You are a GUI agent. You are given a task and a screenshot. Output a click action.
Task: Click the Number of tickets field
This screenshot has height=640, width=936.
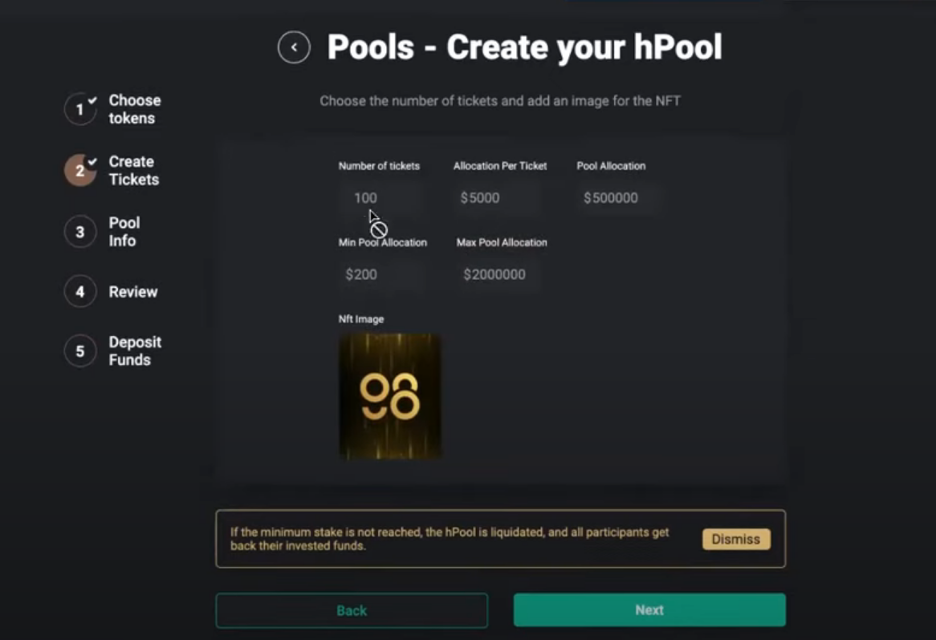[380, 198]
